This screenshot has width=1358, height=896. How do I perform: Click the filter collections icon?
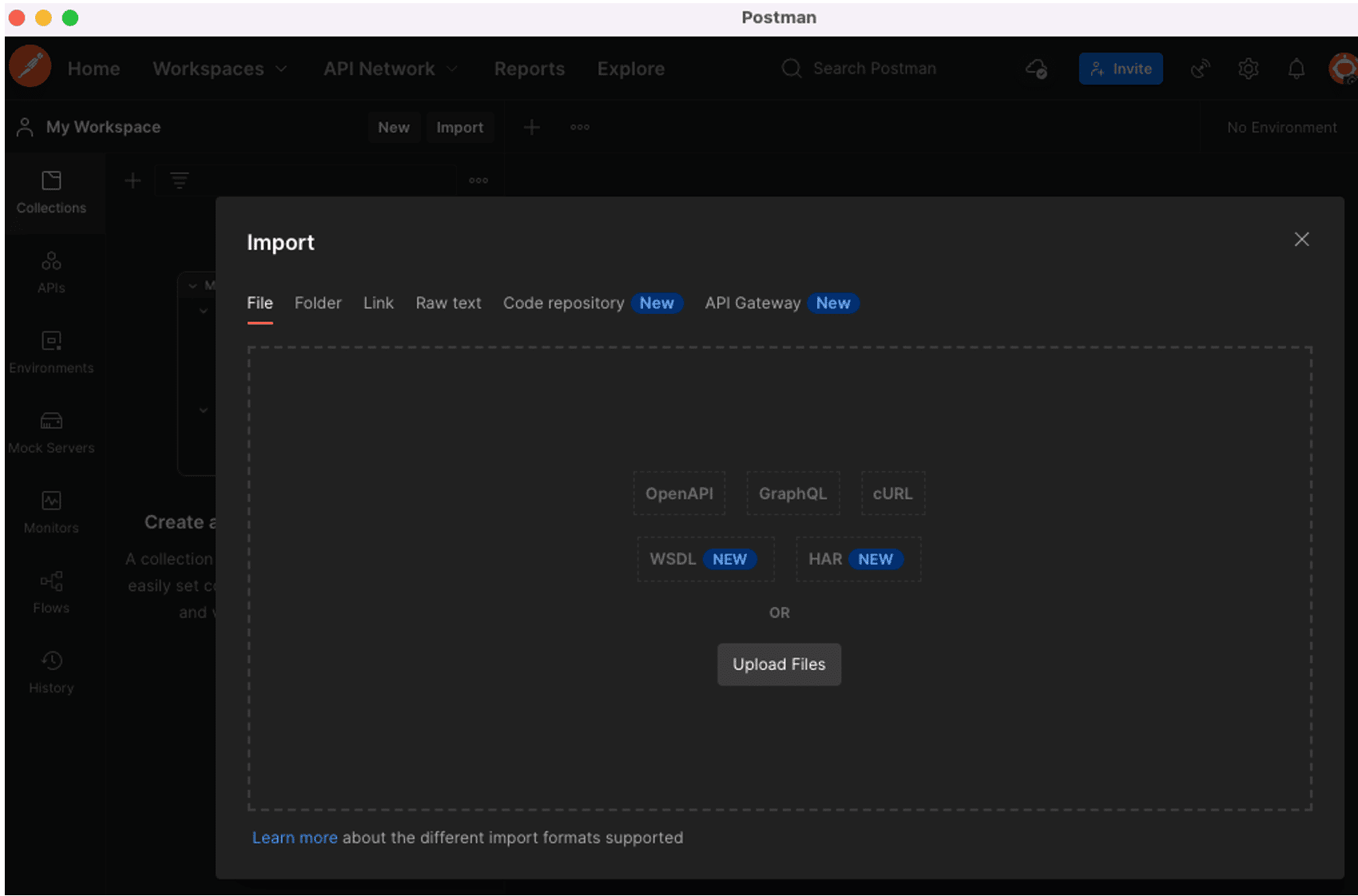pyautogui.click(x=180, y=181)
